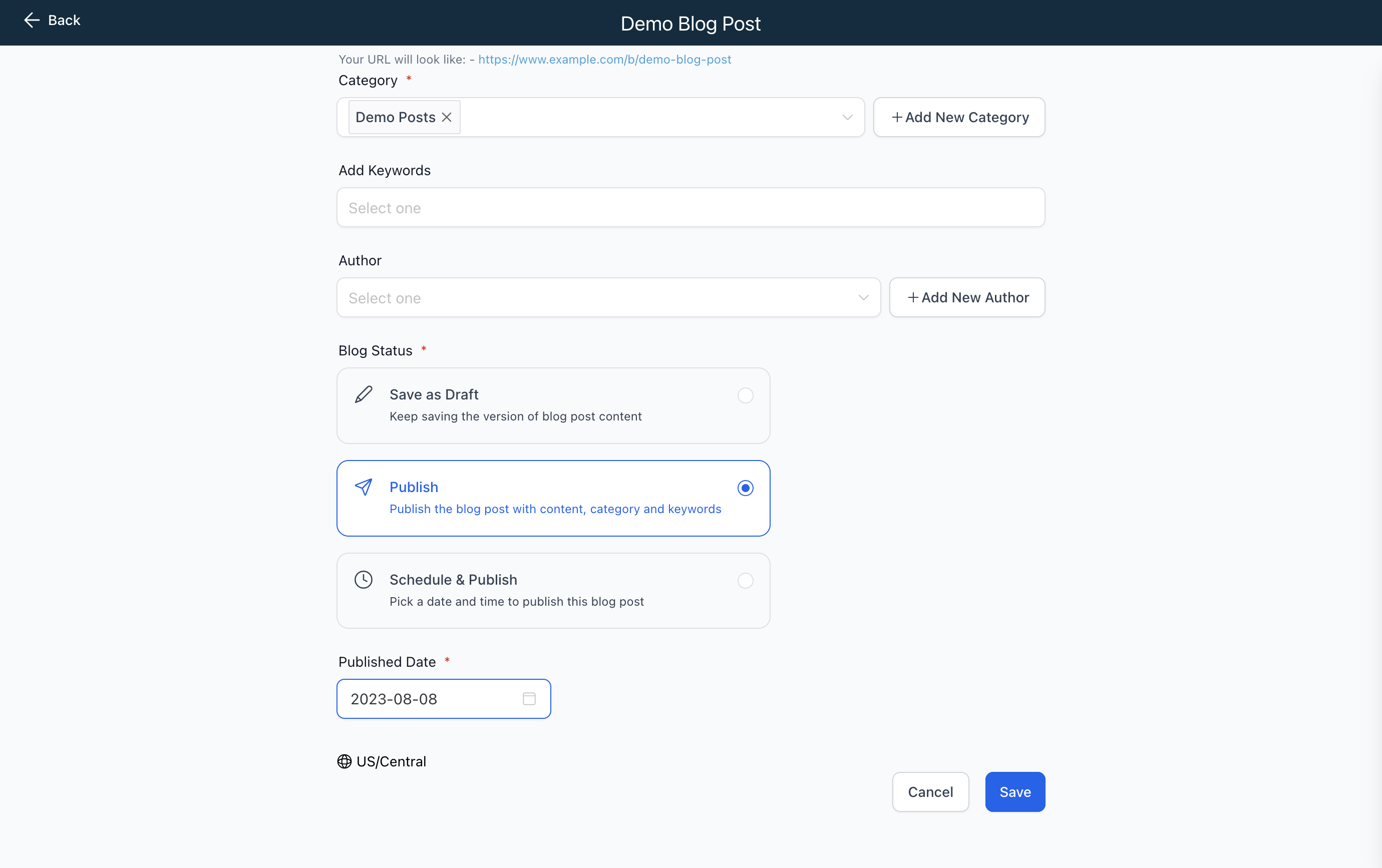1382x868 pixels.
Task: Select the Publish radio button
Action: click(746, 488)
